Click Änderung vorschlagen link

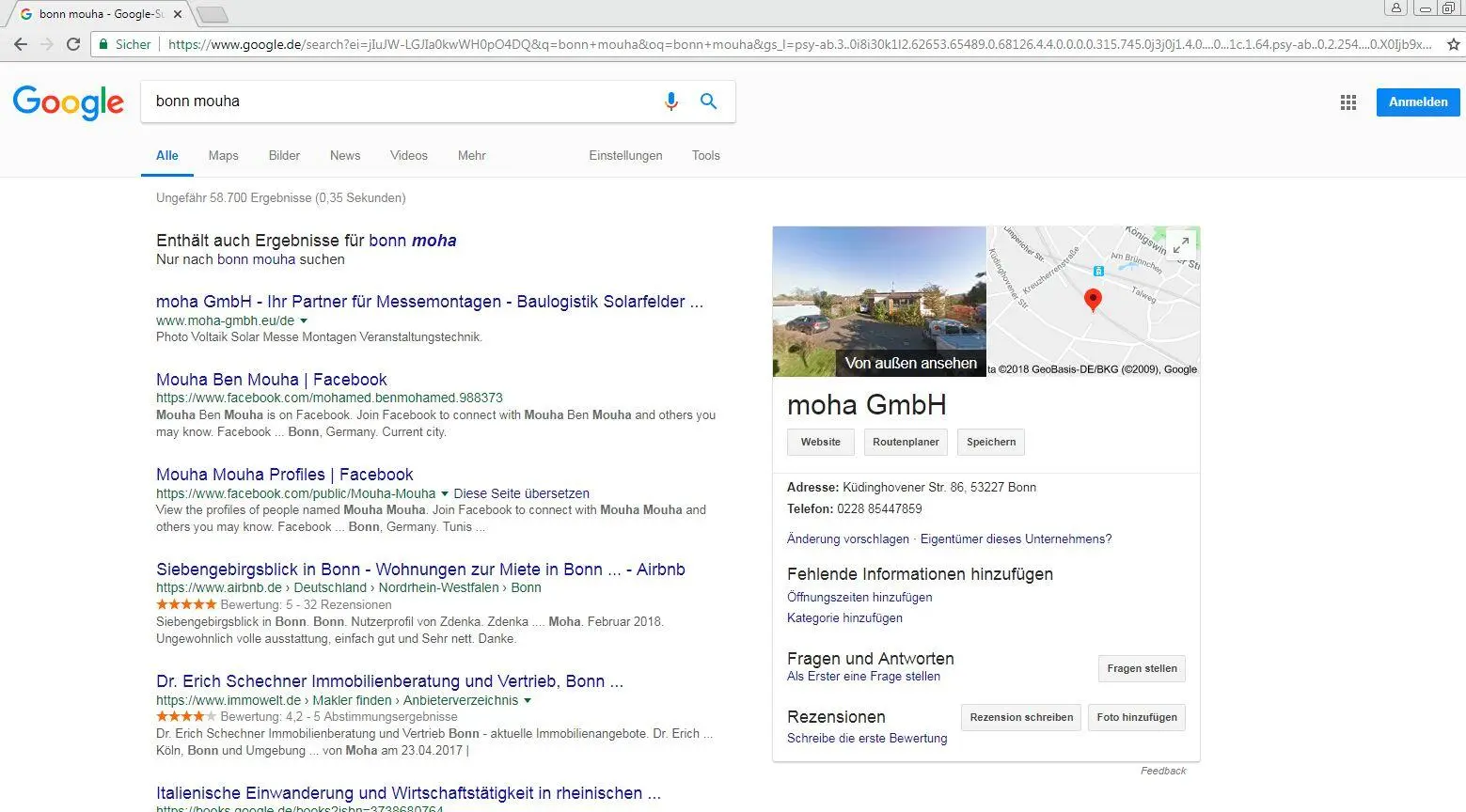pyautogui.click(x=848, y=539)
